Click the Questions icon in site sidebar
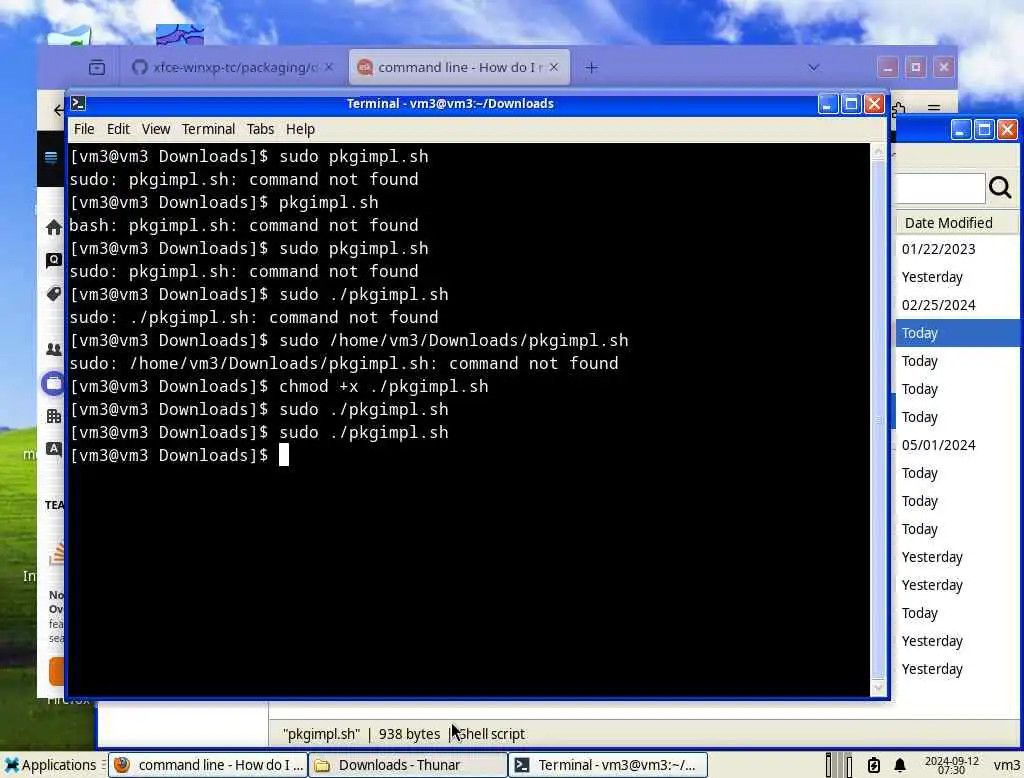Viewport: 1024px width, 778px height. 54,260
